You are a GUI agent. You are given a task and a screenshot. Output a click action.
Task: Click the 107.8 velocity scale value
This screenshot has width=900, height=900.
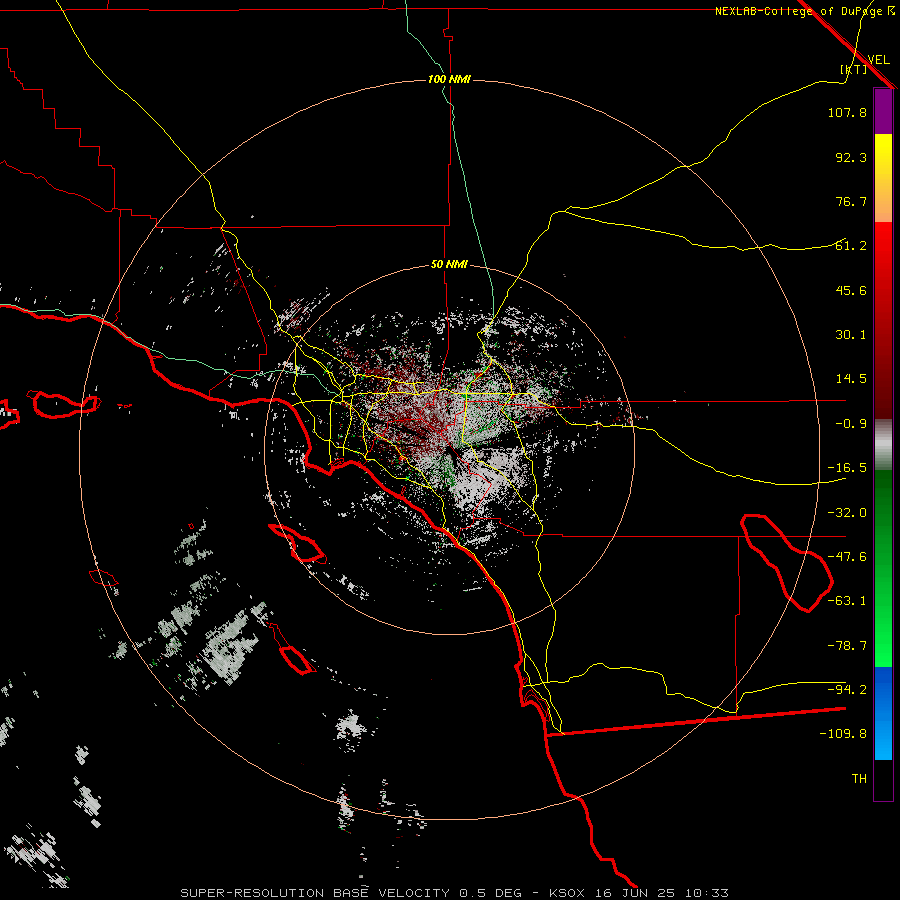click(847, 112)
